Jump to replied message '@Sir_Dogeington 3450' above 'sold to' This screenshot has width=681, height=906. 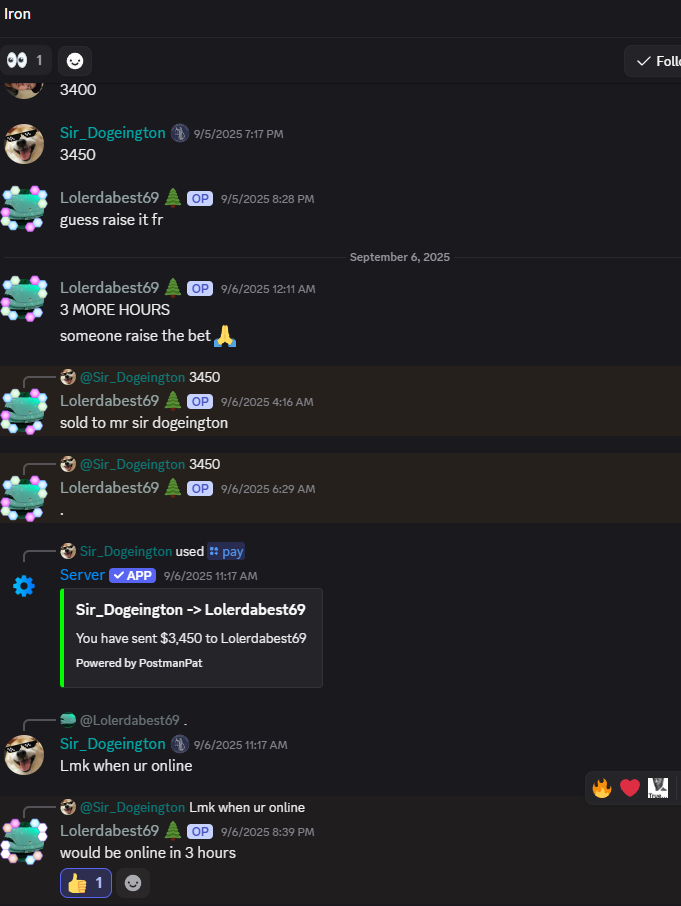pos(150,377)
